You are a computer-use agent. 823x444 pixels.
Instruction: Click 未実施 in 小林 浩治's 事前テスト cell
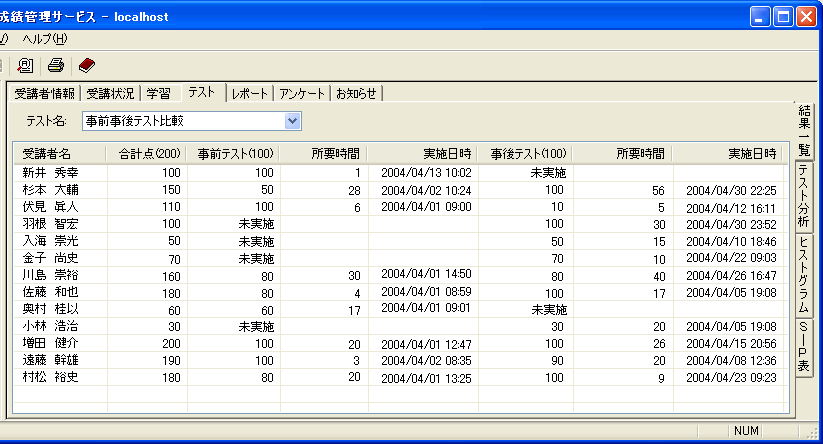tap(256, 326)
